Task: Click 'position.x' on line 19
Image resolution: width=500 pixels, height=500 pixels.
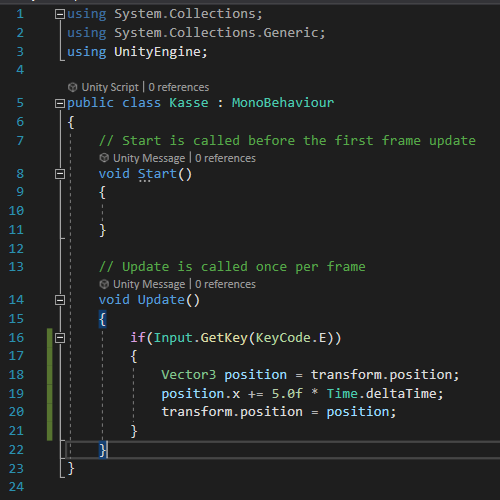Action: click(x=201, y=394)
